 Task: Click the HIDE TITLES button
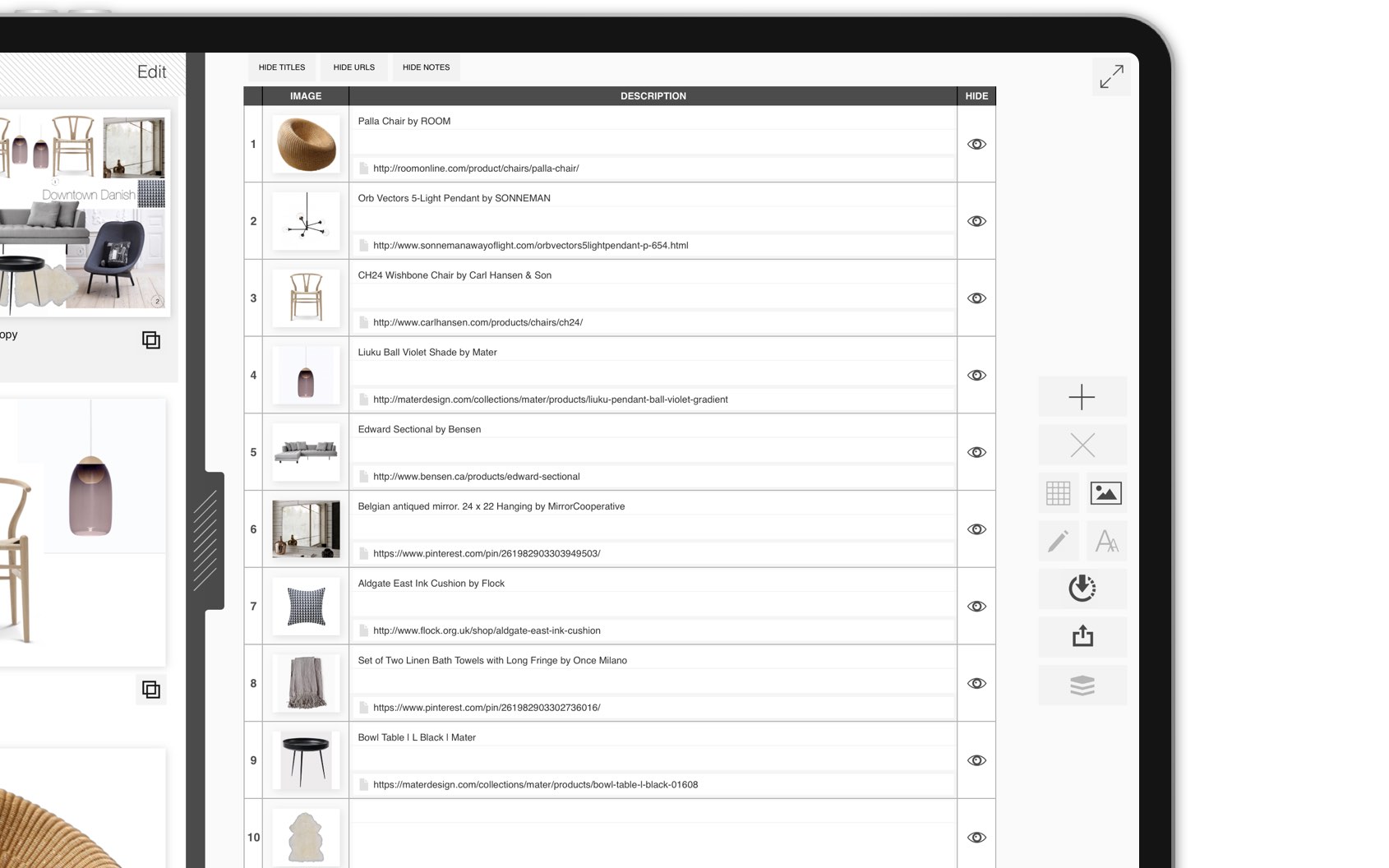(x=282, y=67)
